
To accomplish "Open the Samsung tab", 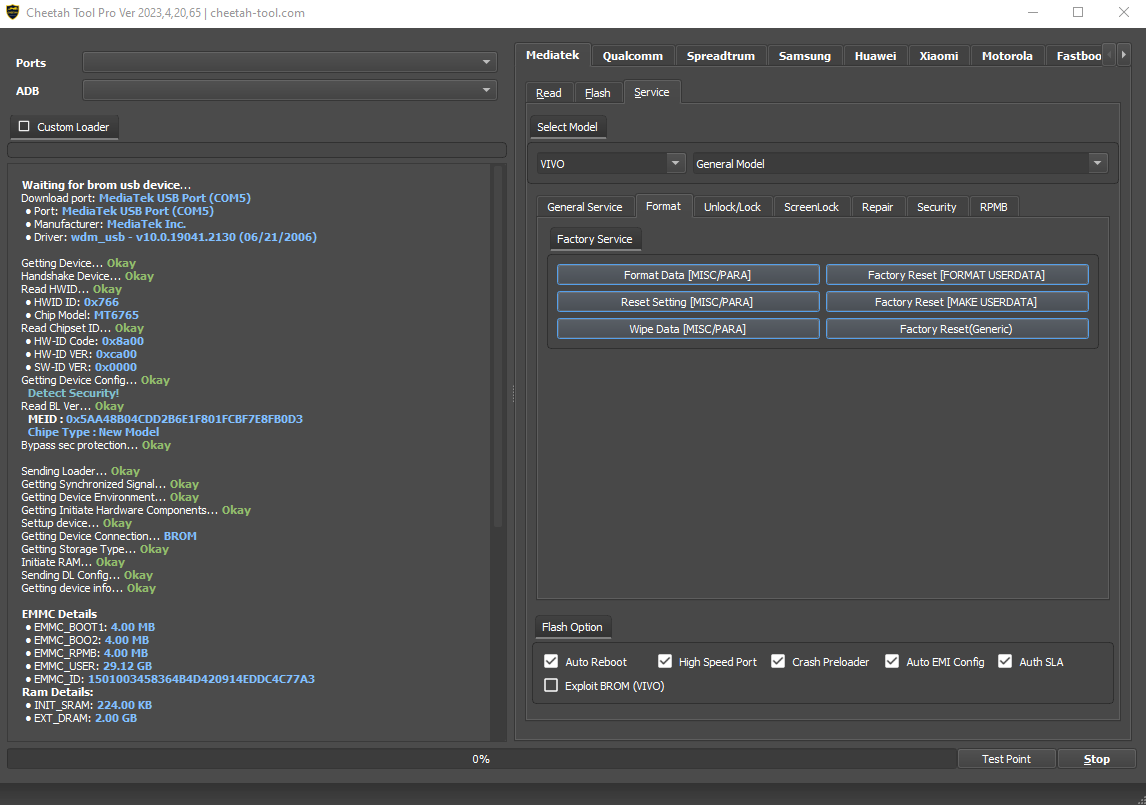I will click(x=804, y=56).
